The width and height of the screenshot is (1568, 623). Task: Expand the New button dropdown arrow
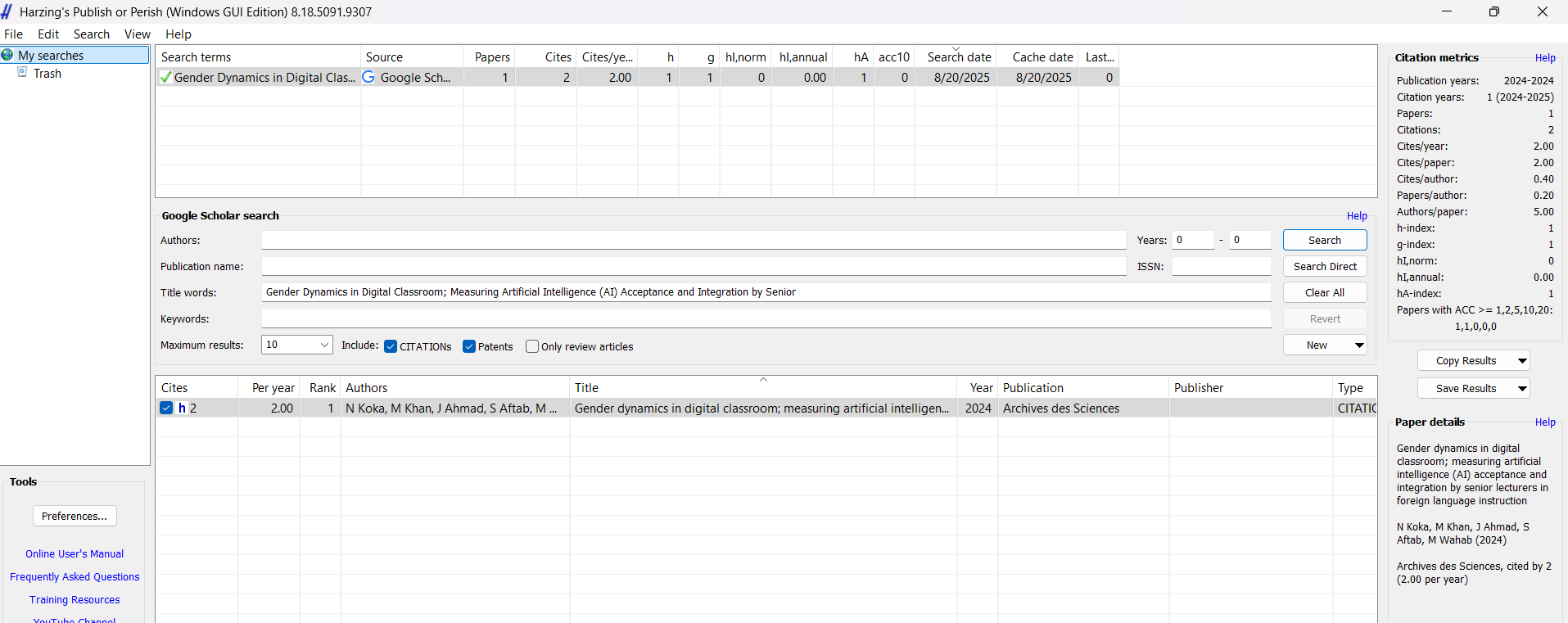pyautogui.click(x=1359, y=345)
